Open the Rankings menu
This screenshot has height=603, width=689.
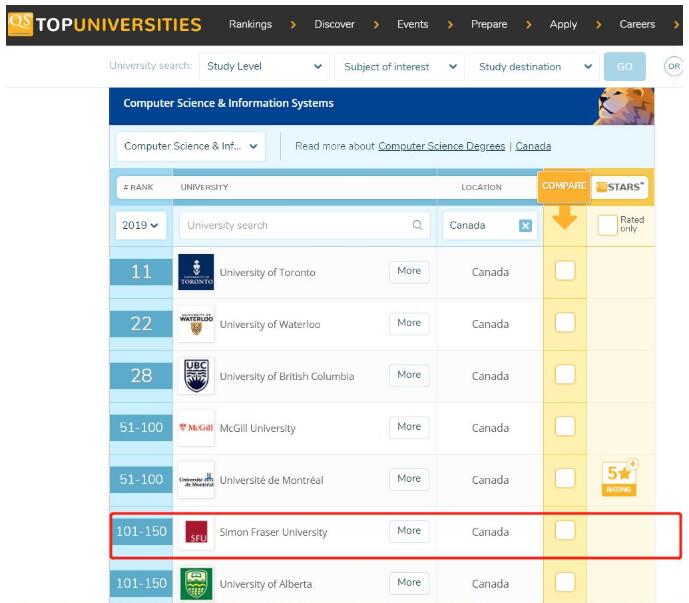point(250,25)
